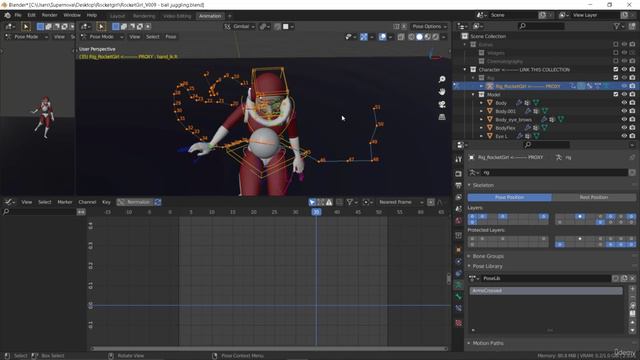This screenshot has width=640, height=360.
Task: Open the Channel menu in the graph editor
Action: 87,202
